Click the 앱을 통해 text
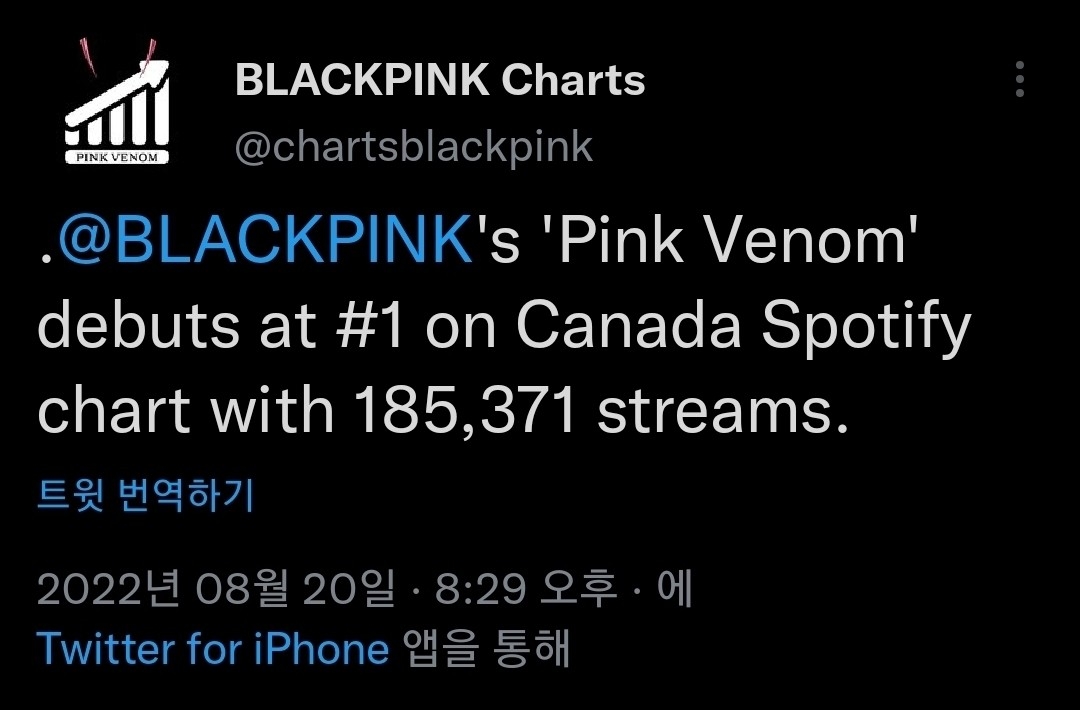 pos(487,649)
